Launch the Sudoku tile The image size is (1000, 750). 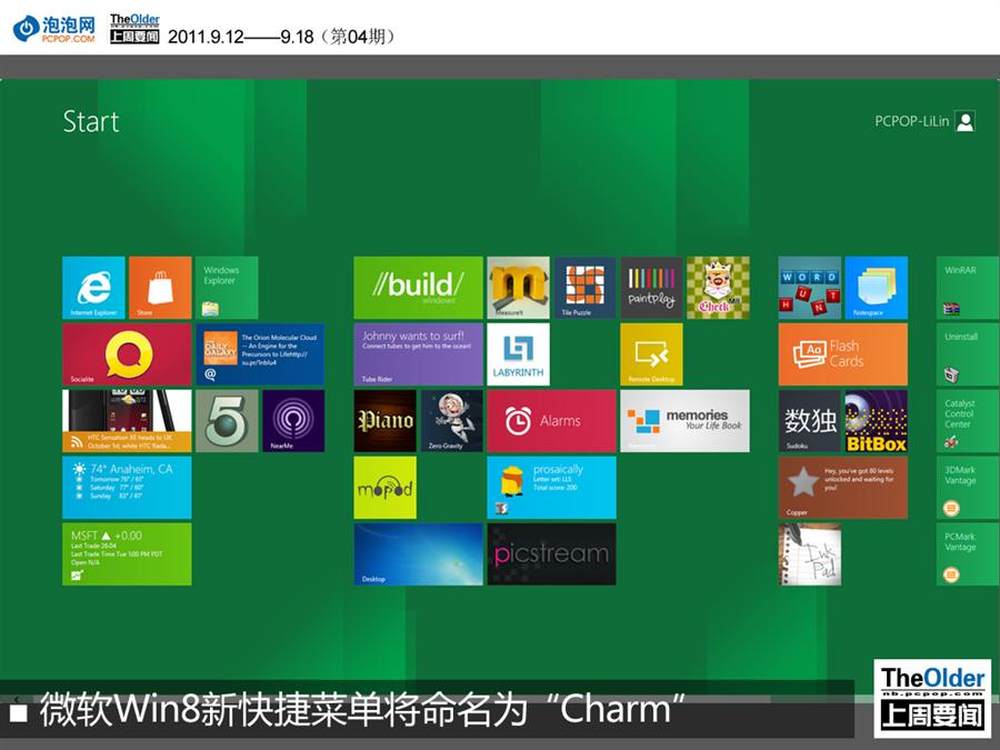[809, 421]
